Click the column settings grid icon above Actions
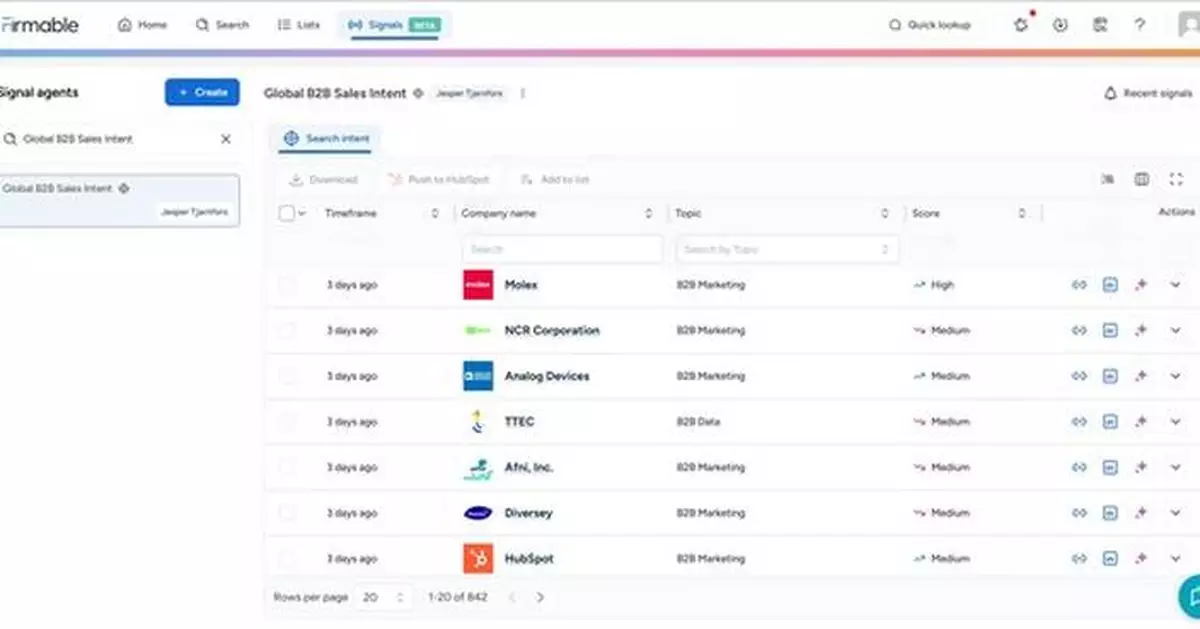Screen dimensions: 1200x629 pyautogui.click(x=1142, y=179)
